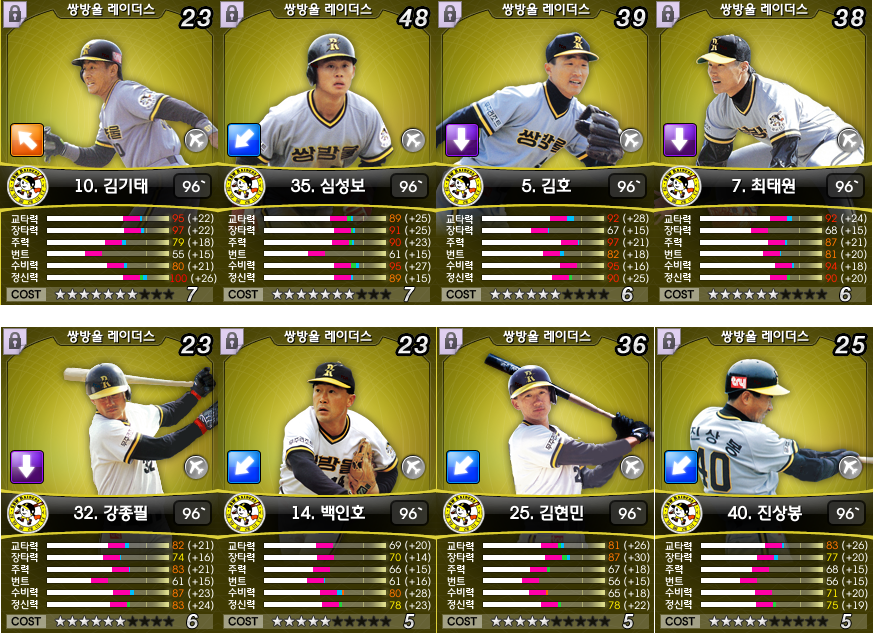Click blue arrow icon on 심성보 card
The image size is (874, 634).
[x=244, y=139]
